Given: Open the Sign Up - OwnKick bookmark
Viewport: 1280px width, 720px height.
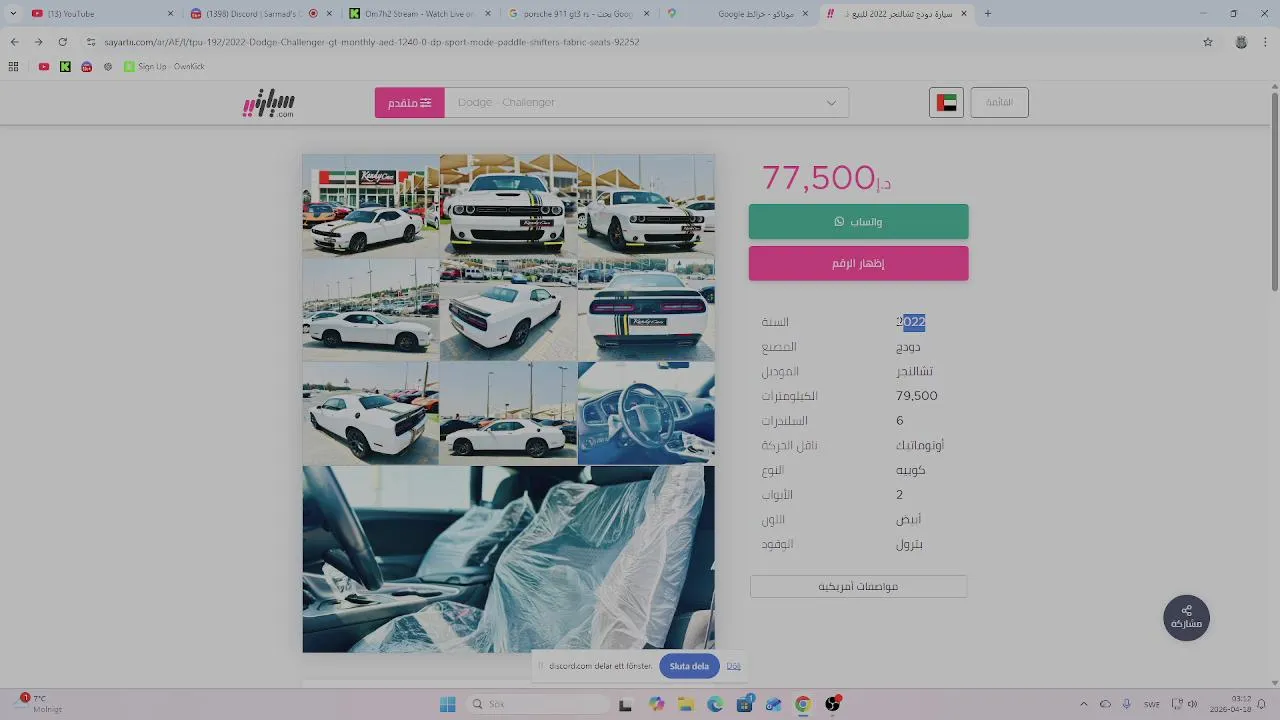Looking at the screenshot, I should (165, 66).
